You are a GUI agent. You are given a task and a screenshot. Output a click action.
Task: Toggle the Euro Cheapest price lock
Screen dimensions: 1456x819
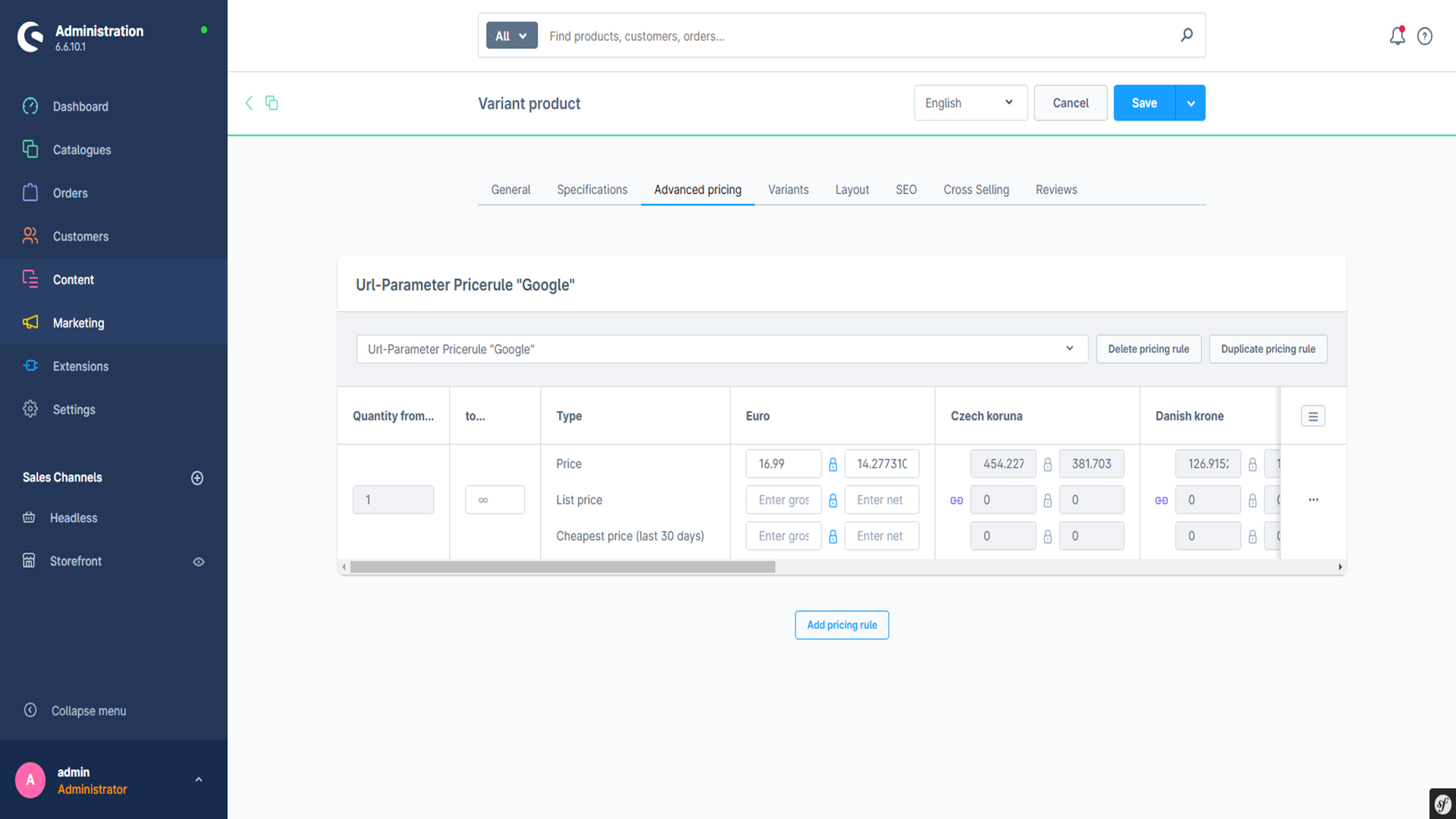[833, 536]
